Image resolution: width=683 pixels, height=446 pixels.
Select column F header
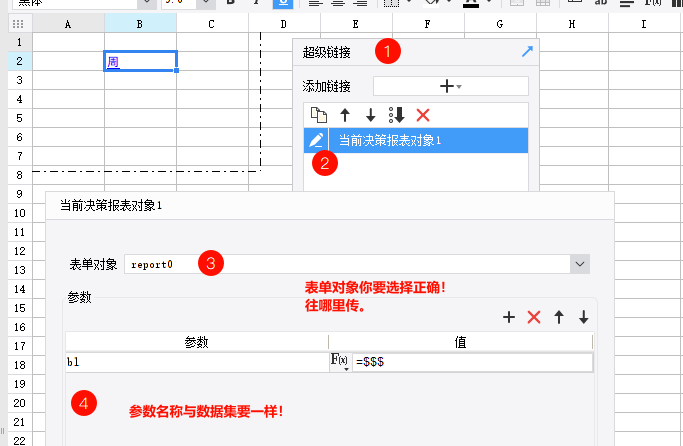[428, 24]
